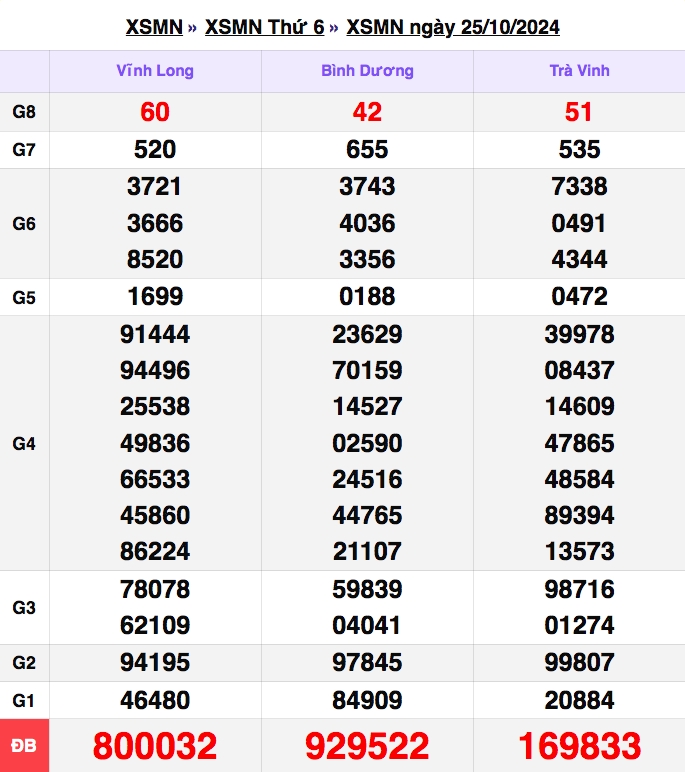Click the G2 row label

point(24,663)
